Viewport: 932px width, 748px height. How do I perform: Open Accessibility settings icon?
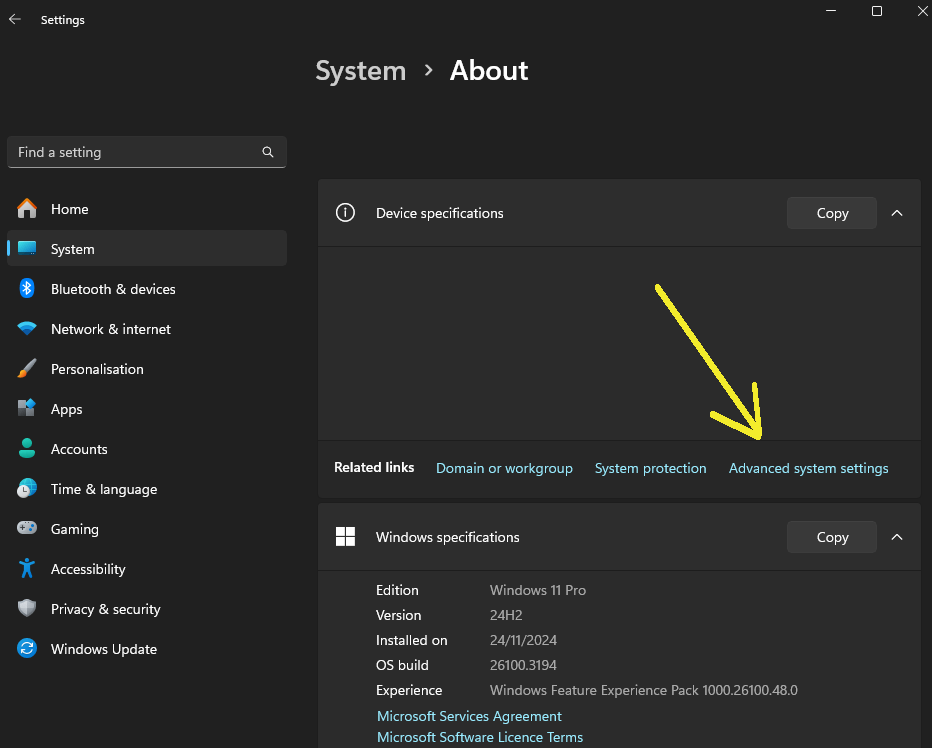(27, 569)
